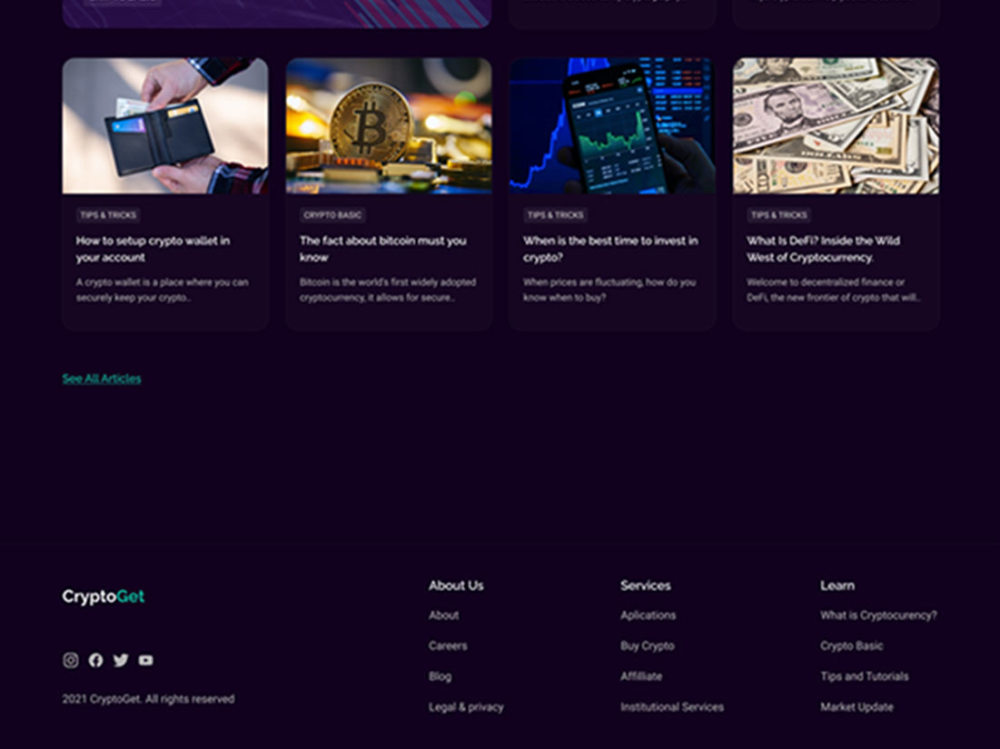Open Institutional Services footer link
Screen dimensions: 1000x749
(672, 707)
